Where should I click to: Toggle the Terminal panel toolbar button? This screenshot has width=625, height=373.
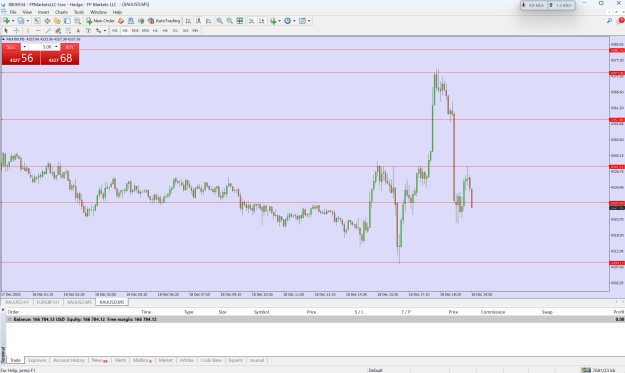pyautogui.click(x=67, y=21)
